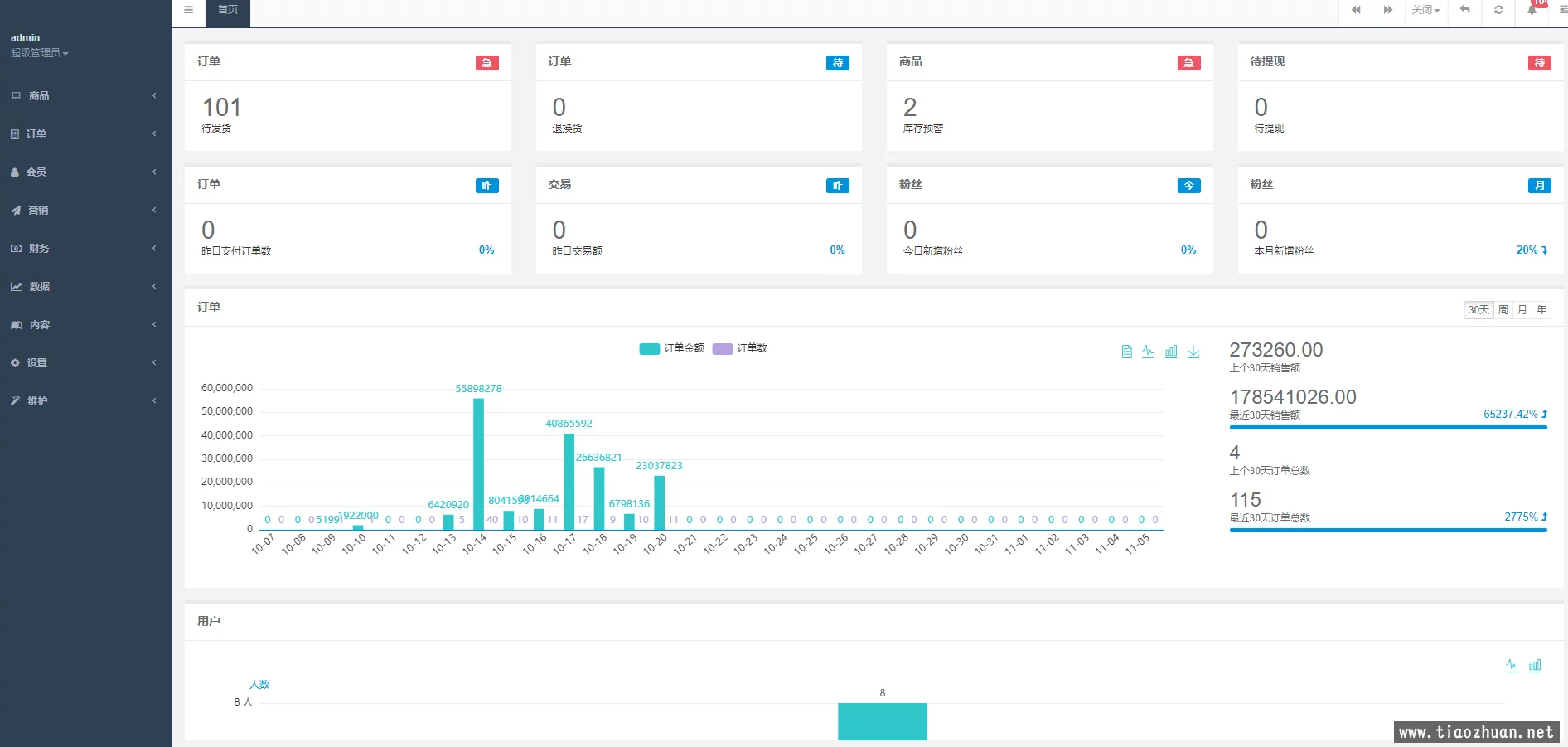Image resolution: width=1568 pixels, height=747 pixels.
Task: Switch to the 首页 tab
Action: (x=228, y=11)
